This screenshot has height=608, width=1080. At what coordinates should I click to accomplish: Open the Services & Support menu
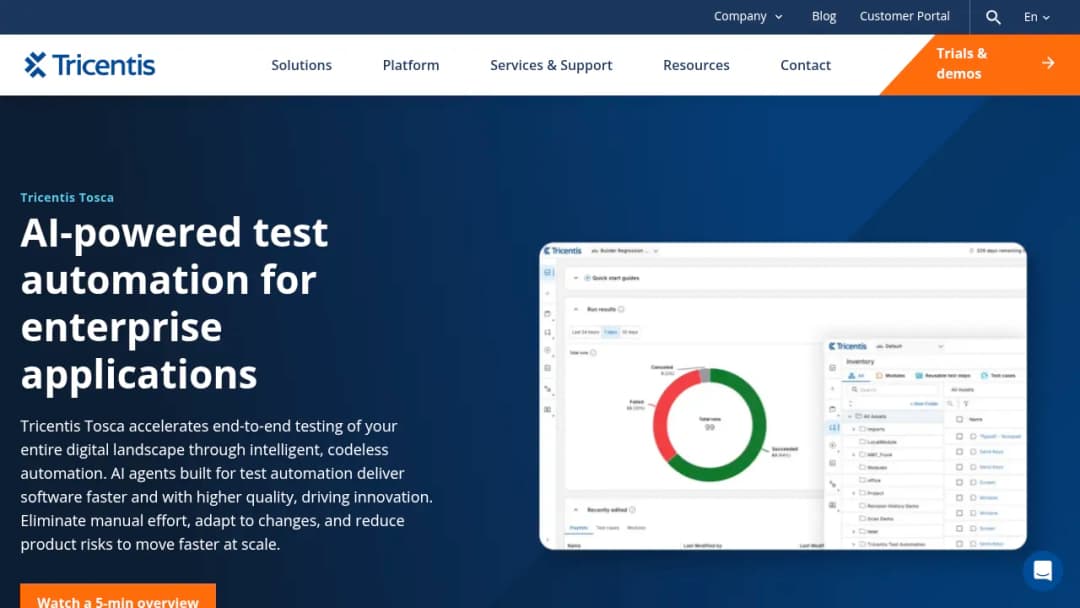(551, 65)
